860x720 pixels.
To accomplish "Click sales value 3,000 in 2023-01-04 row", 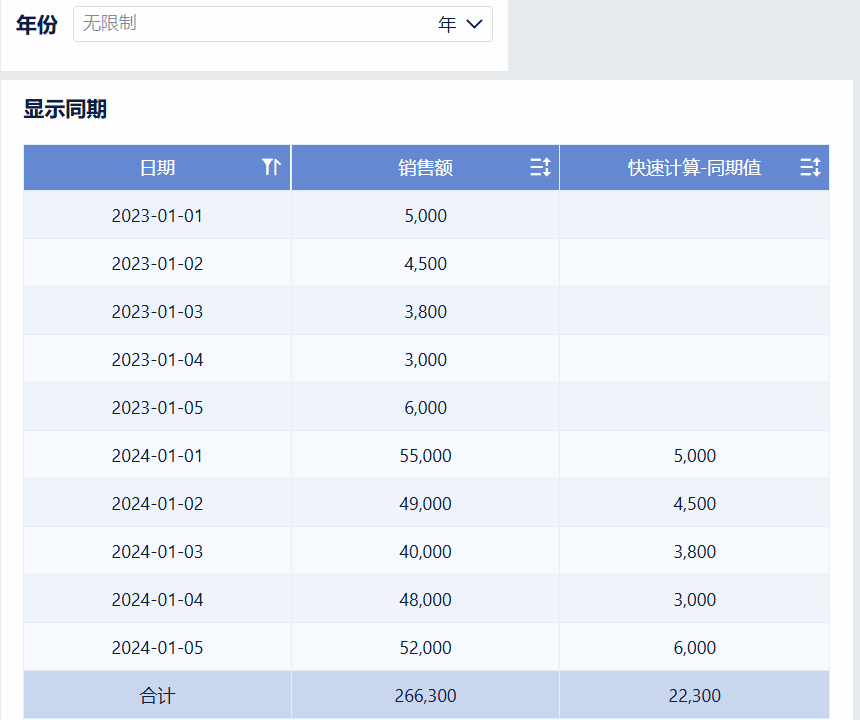I will [x=426, y=360].
